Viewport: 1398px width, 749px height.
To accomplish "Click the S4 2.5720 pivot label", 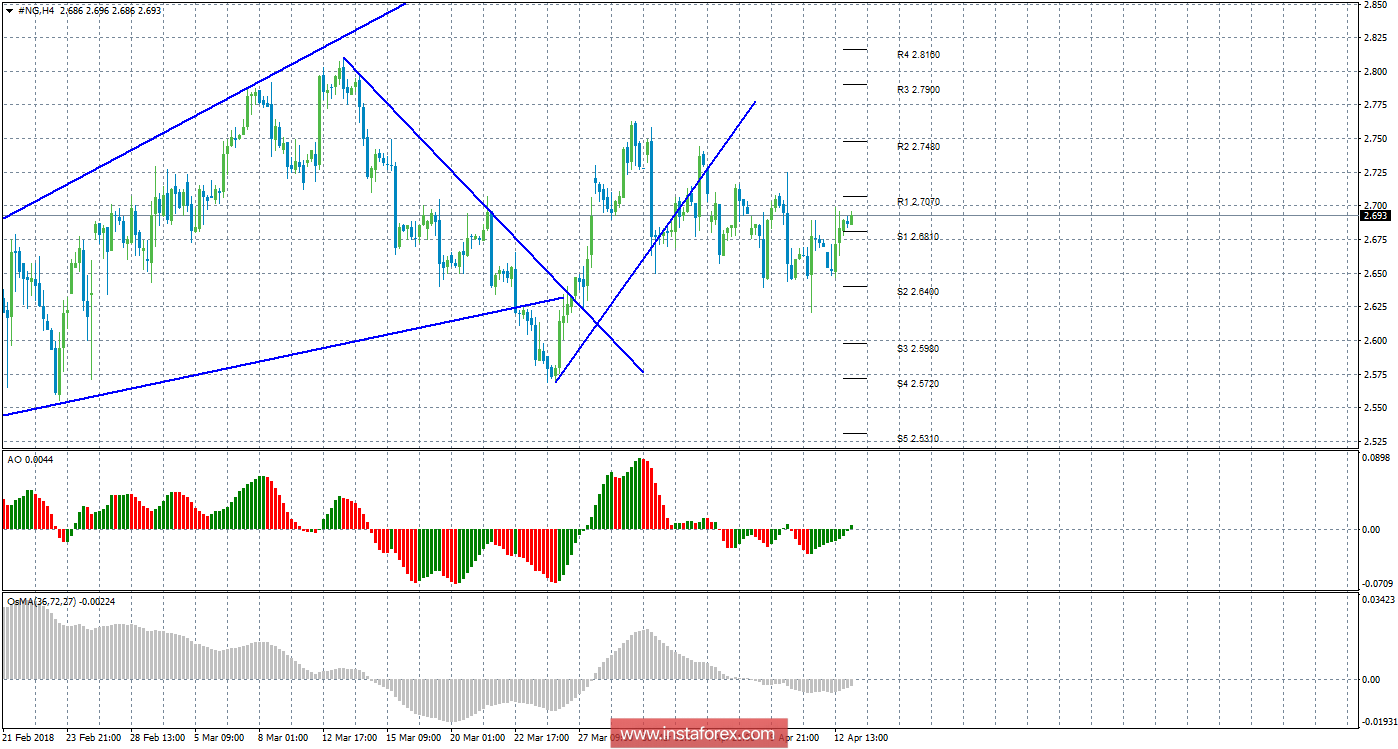I will 918,384.
